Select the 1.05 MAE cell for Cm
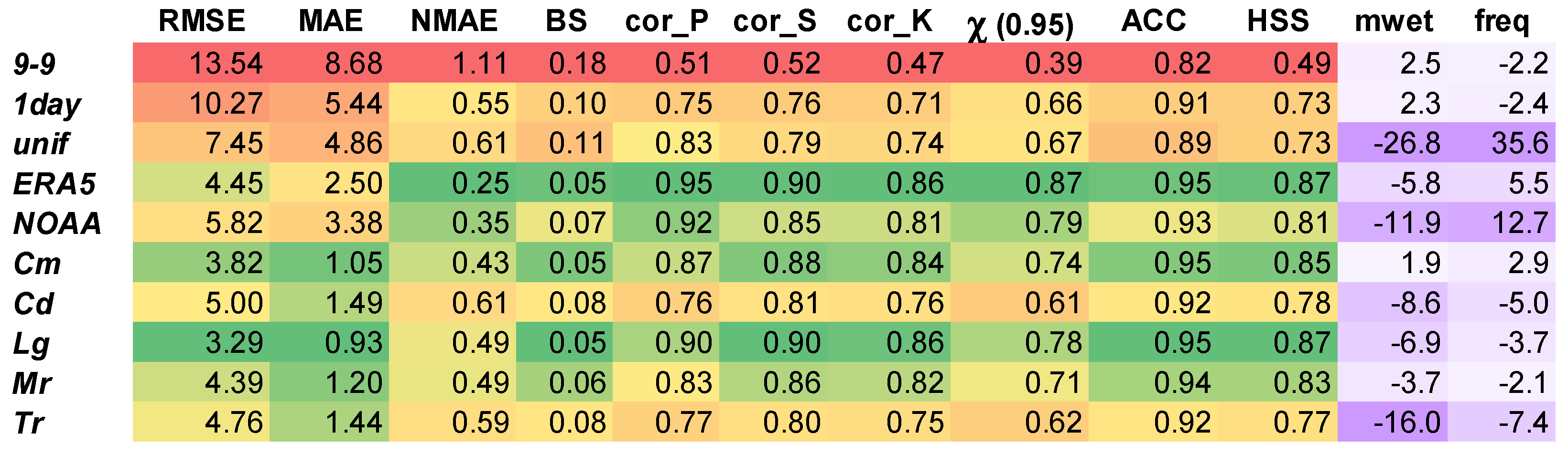This screenshot has width=1568, height=455. point(353,264)
